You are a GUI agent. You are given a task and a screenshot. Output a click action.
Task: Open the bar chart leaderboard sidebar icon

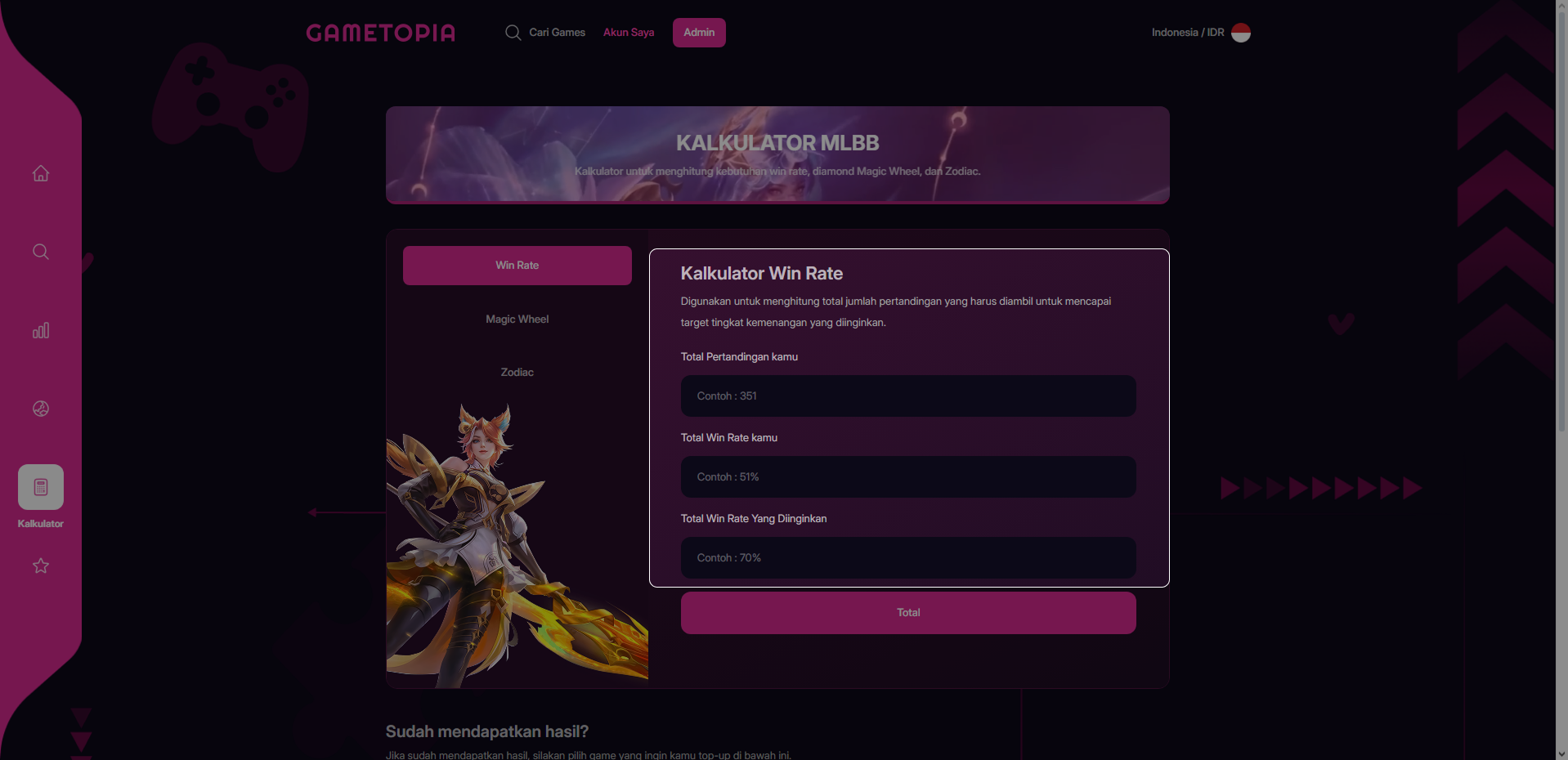[x=41, y=330]
